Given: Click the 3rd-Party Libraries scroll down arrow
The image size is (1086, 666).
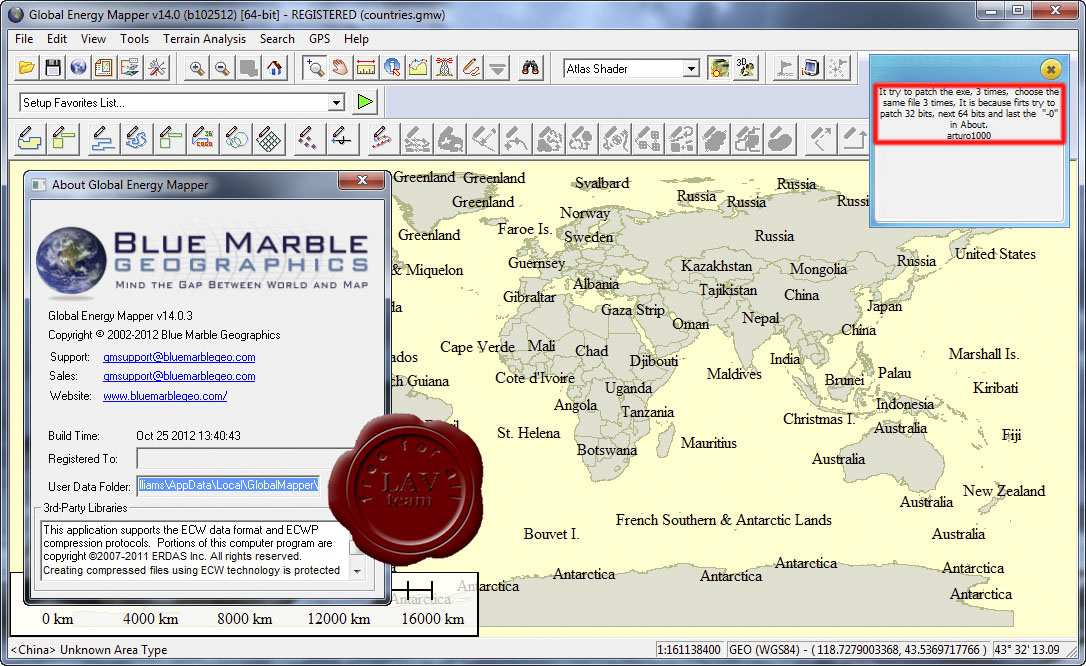Looking at the screenshot, I should (357, 571).
